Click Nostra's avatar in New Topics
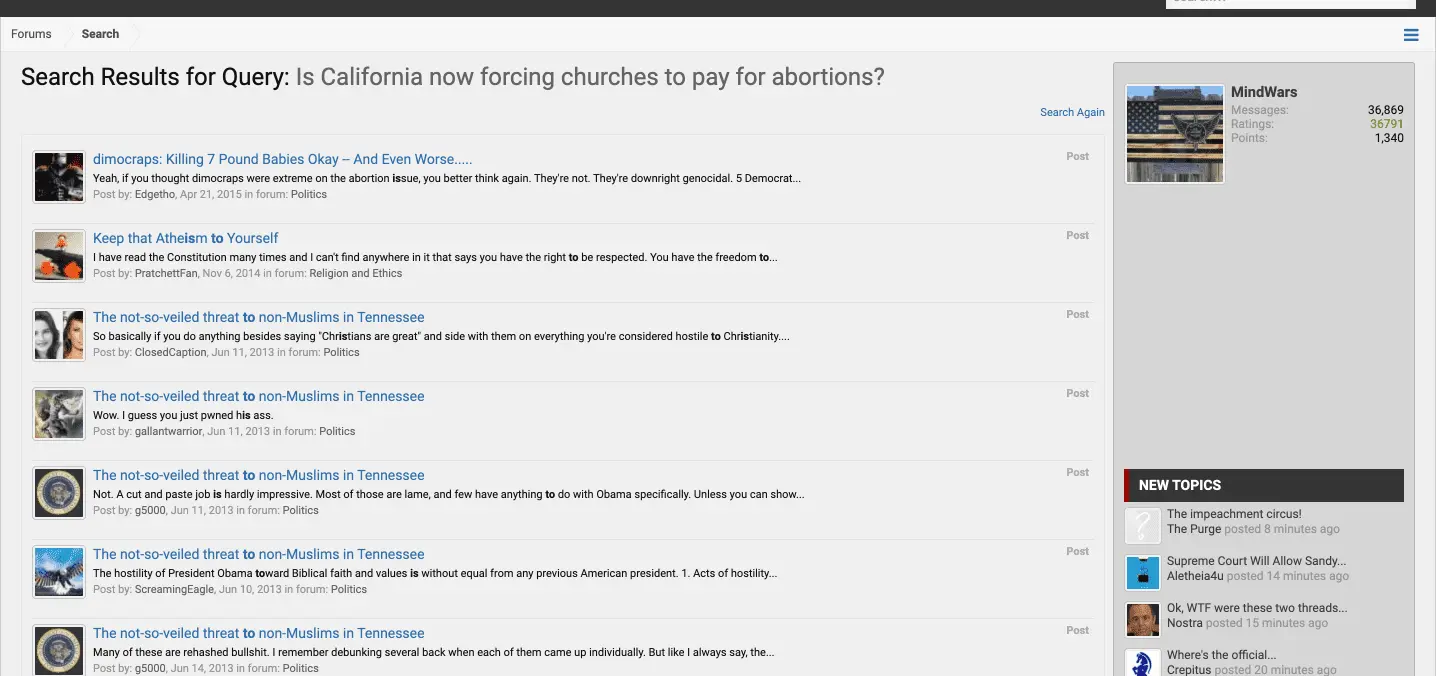Viewport: 1436px width, 676px height. point(1142,619)
